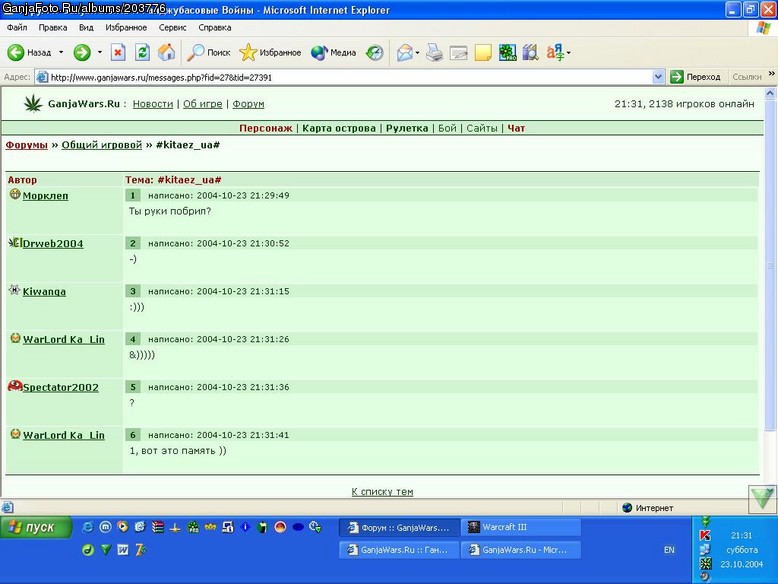Open WarLord Ka_Lin link on post 6
The height and width of the screenshot is (584, 778).
[64, 435]
